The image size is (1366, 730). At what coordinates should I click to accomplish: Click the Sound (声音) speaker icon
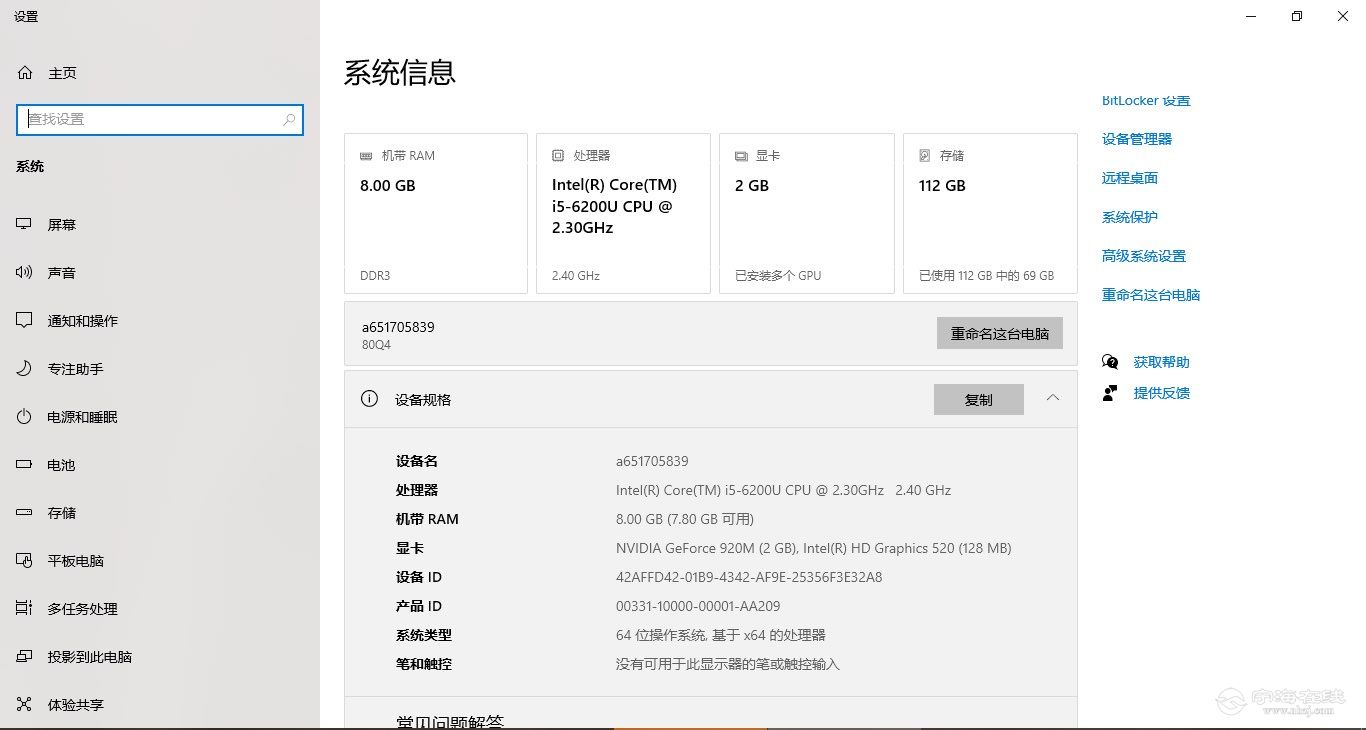[x=25, y=273]
